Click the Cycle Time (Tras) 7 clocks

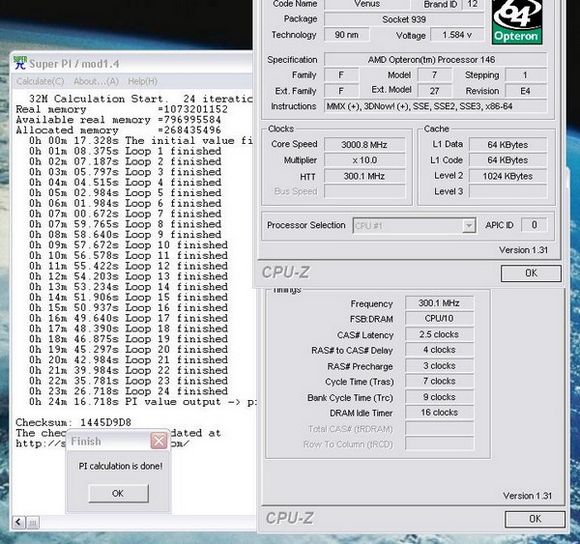(439, 381)
